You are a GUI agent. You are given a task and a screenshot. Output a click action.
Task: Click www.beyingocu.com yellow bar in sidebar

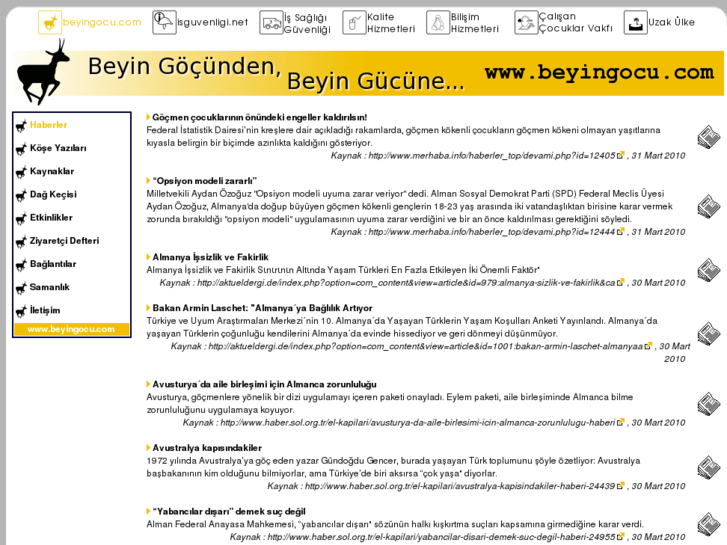(x=71, y=329)
